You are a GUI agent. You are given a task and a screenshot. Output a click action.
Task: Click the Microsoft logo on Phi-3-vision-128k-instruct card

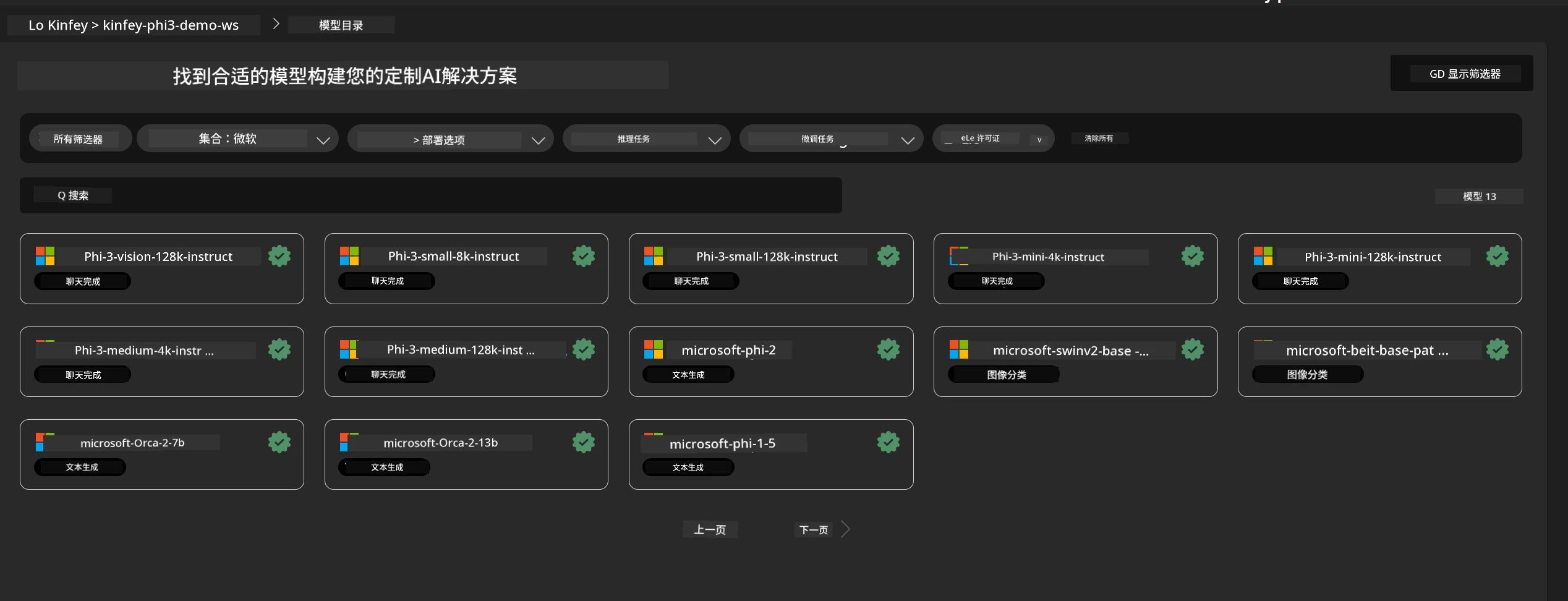(x=45, y=256)
